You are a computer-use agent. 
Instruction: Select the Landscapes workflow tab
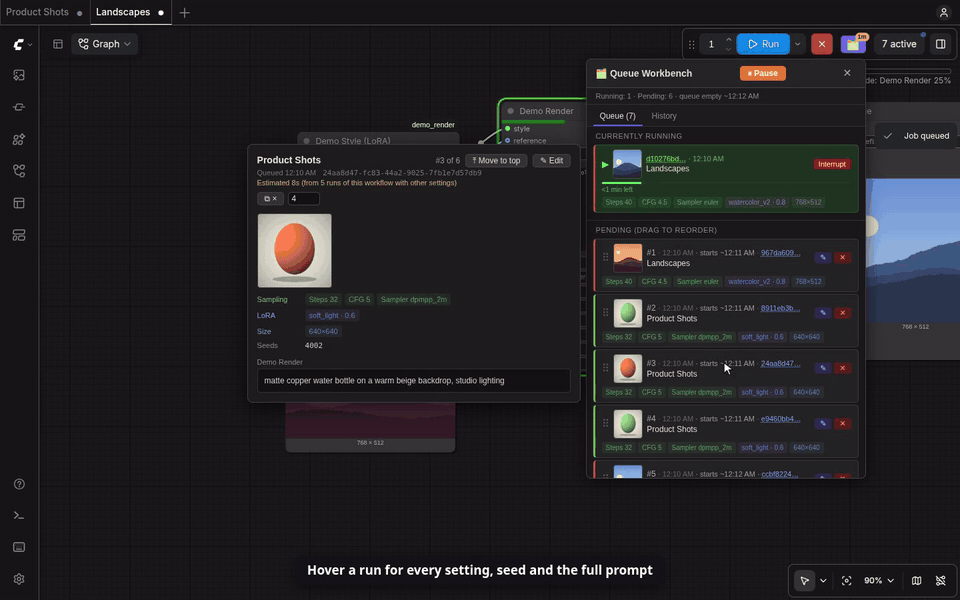130,12
